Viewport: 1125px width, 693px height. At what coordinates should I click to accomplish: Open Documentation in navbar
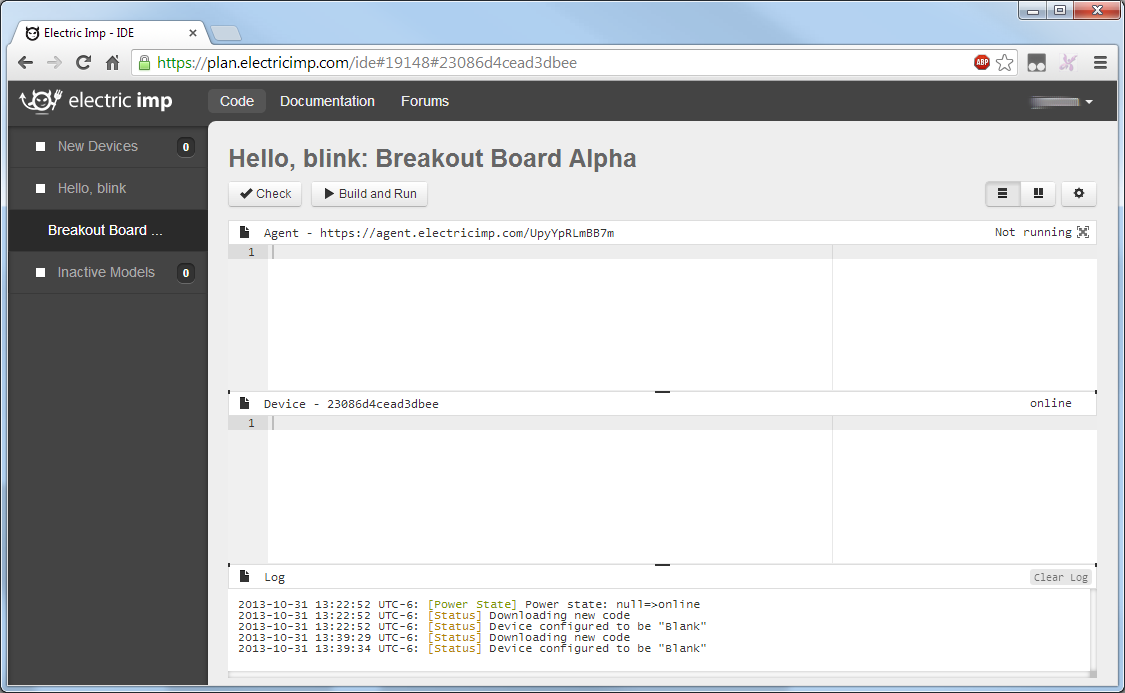point(327,101)
